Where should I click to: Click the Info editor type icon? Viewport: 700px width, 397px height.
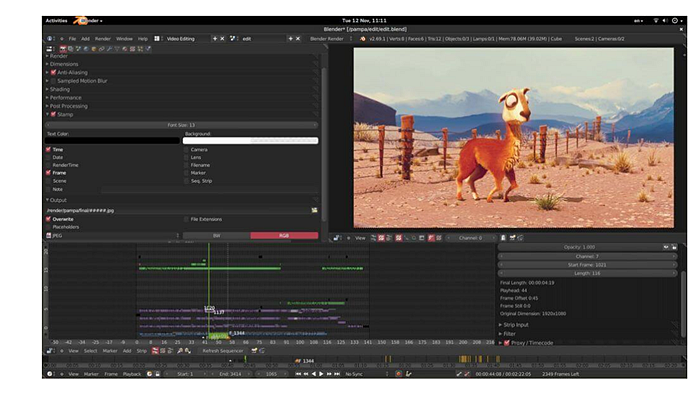click(x=50, y=39)
